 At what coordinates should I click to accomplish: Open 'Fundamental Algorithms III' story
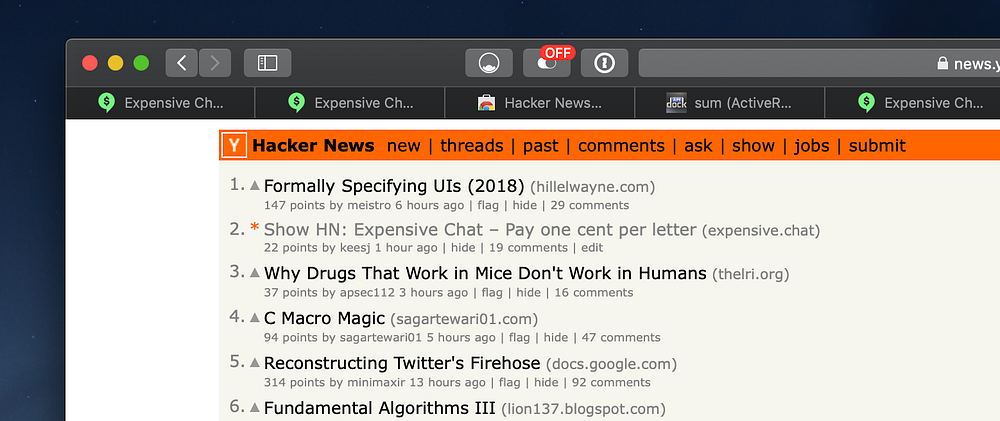coord(379,408)
